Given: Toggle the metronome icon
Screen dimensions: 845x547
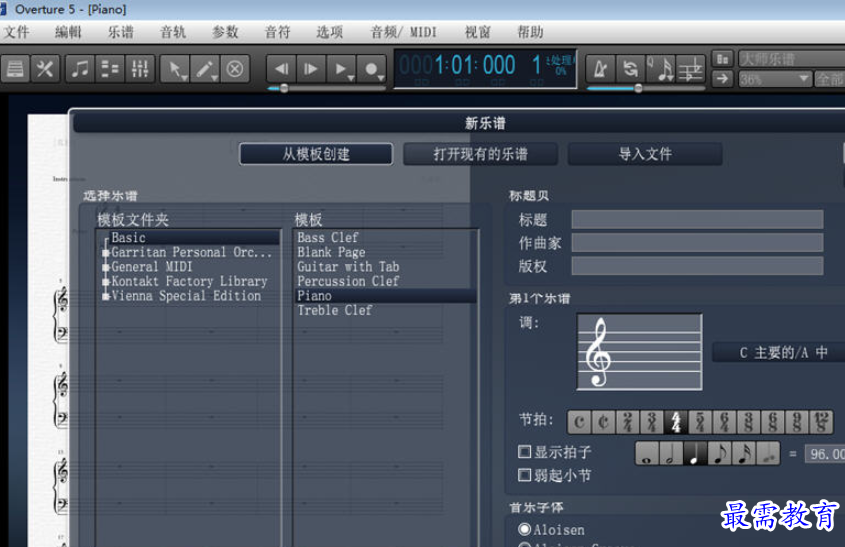Looking at the screenshot, I should point(600,69).
